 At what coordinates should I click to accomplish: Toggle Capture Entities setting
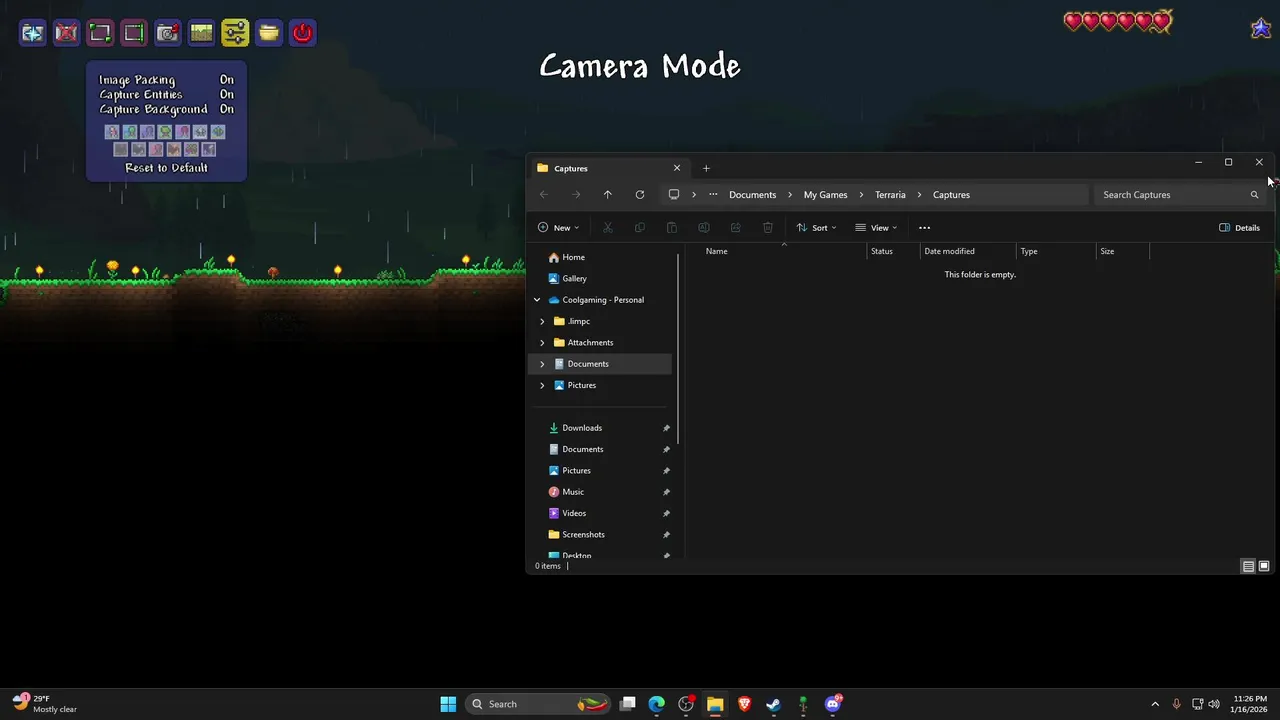tap(166, 94)
